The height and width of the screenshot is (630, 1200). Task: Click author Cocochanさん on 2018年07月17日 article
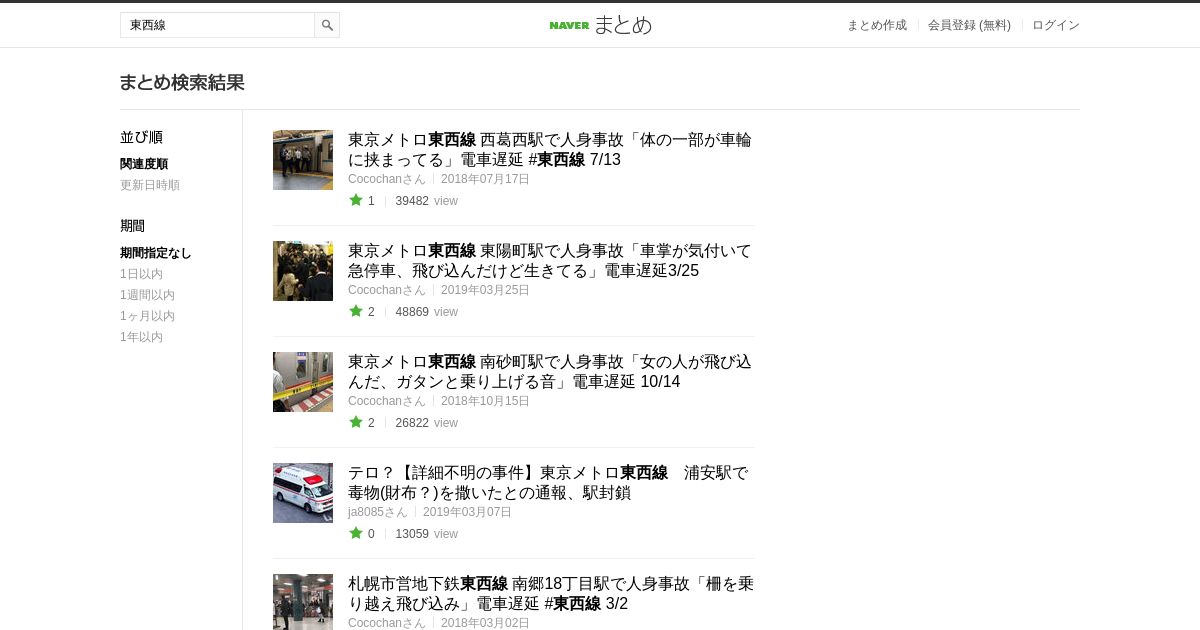[x=387, y=179]
